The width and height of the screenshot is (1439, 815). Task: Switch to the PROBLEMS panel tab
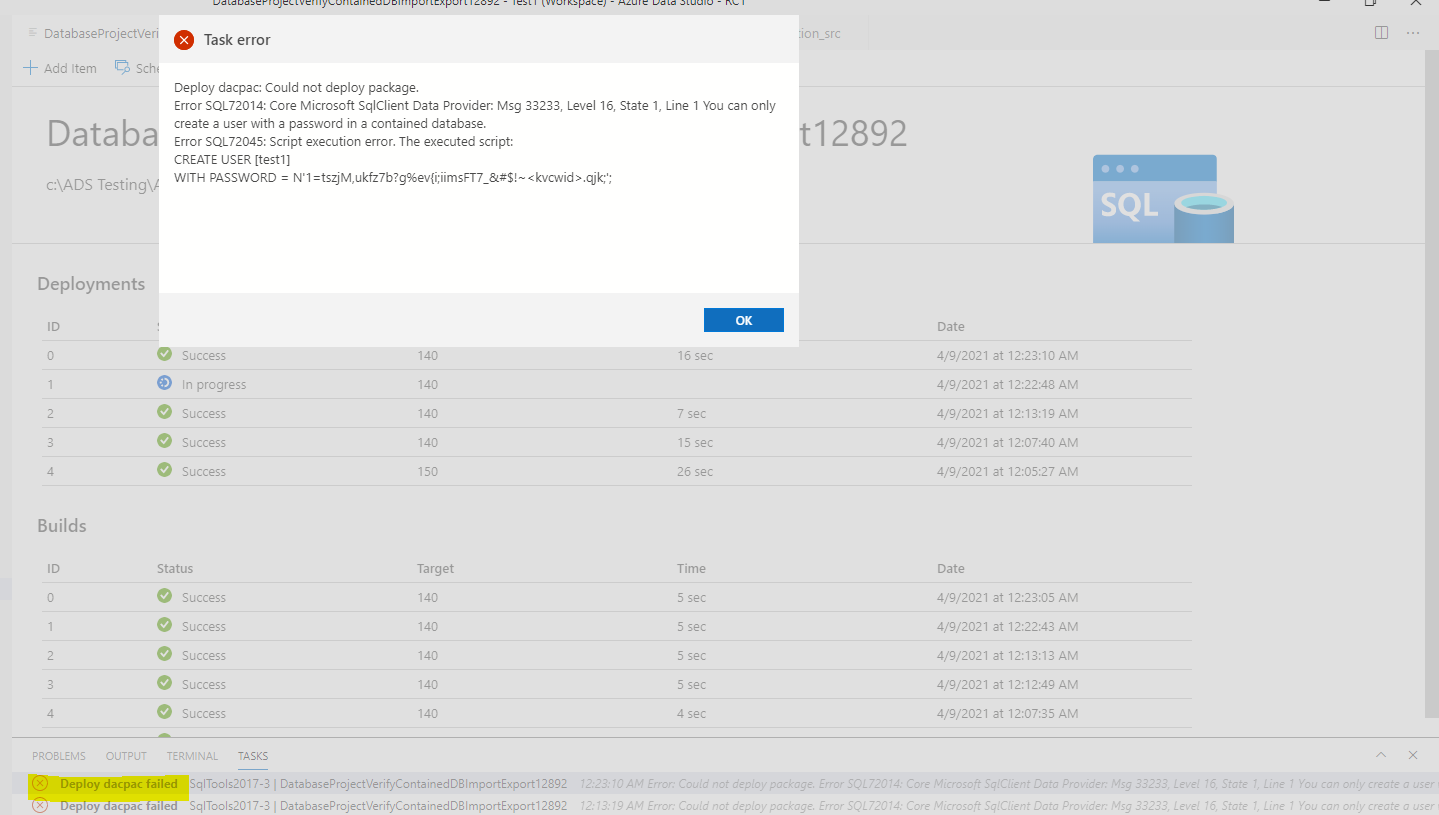[x=59, y=756]
